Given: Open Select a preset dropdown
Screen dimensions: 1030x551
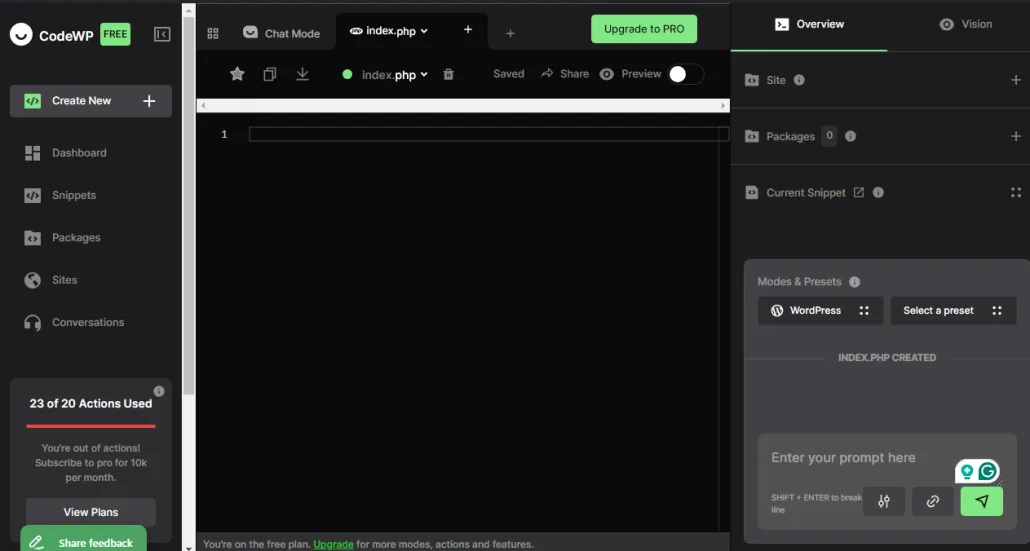Looking at the screenshot, I should point(953,311).
